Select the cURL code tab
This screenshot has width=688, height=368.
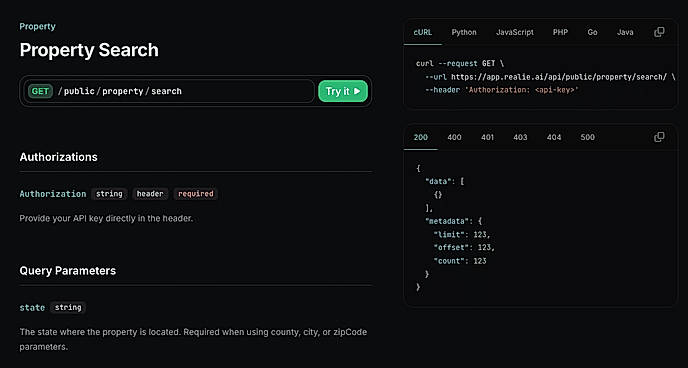click(423, 32)
